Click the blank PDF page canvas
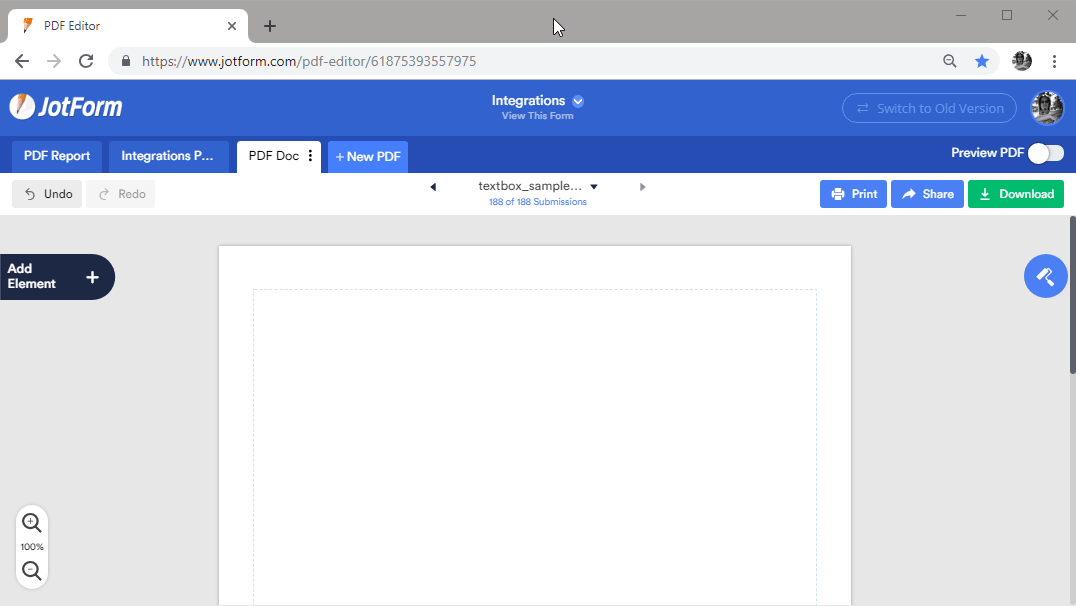Viewport: 1076px width, 606px height. [x=535, y=426]
